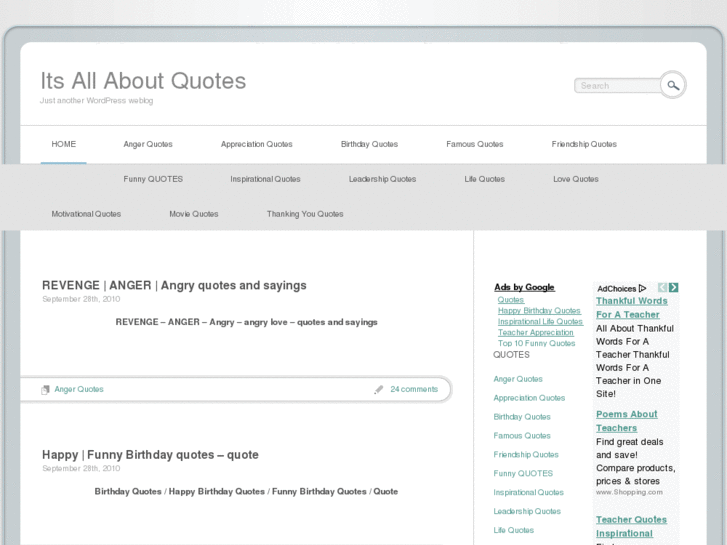Click the Its All About Quotes title
Viewport: 727px width, 545px height.
[143, 80]
